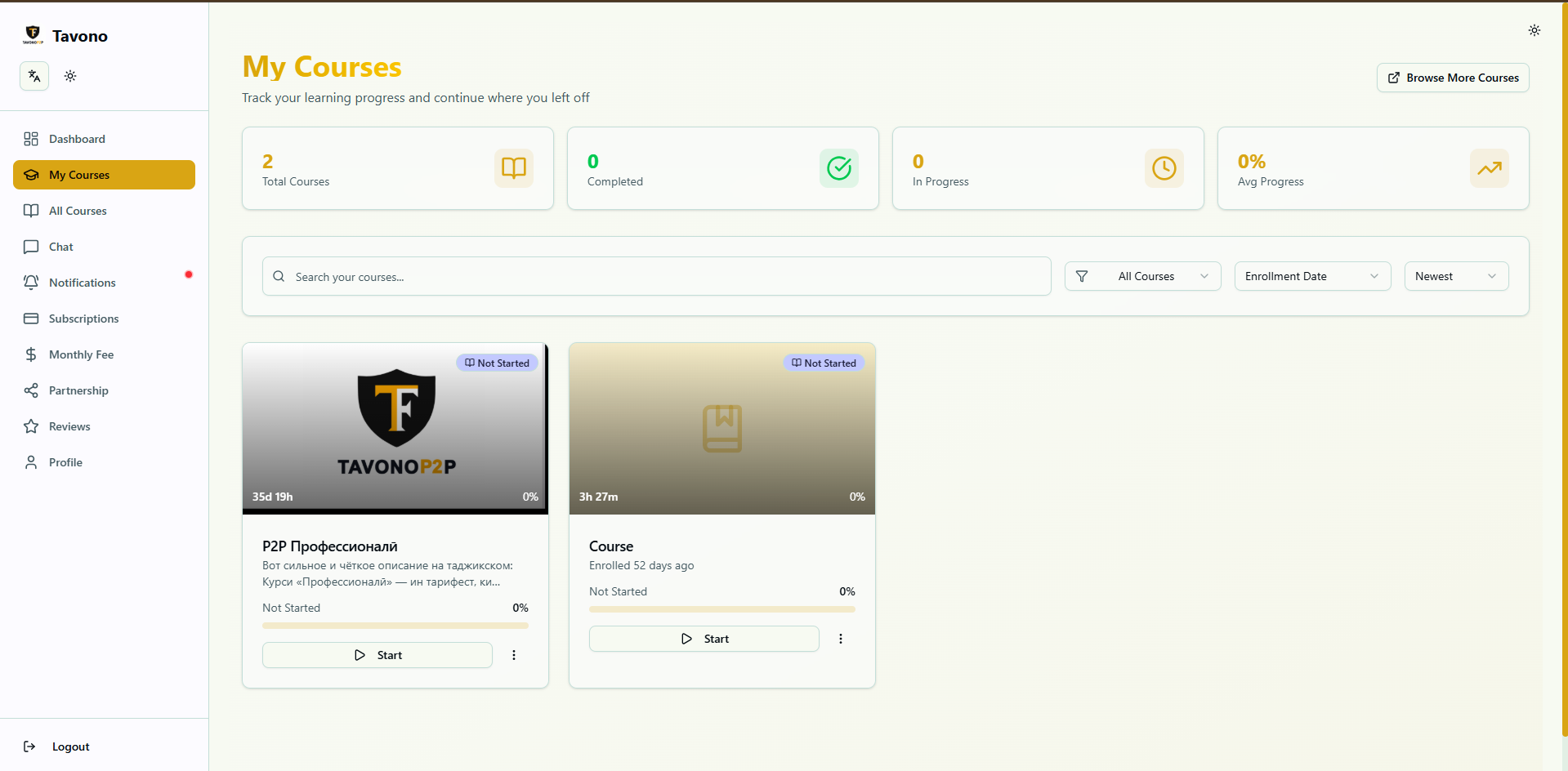This screenshot has width=1568, height=771.
Task: Click the Chat bubble icon
Action: coord(31,247)
